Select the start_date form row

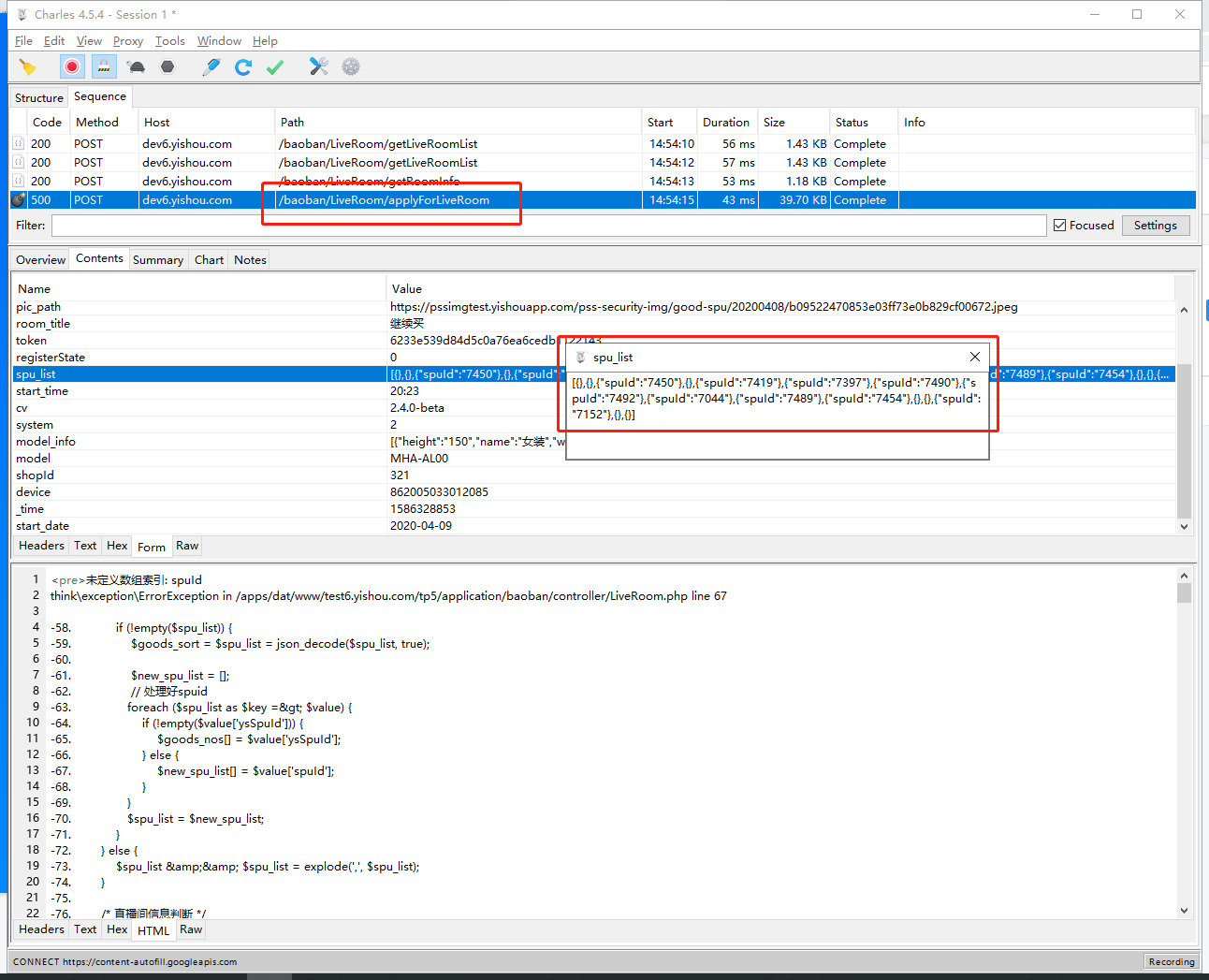(593, 526)
